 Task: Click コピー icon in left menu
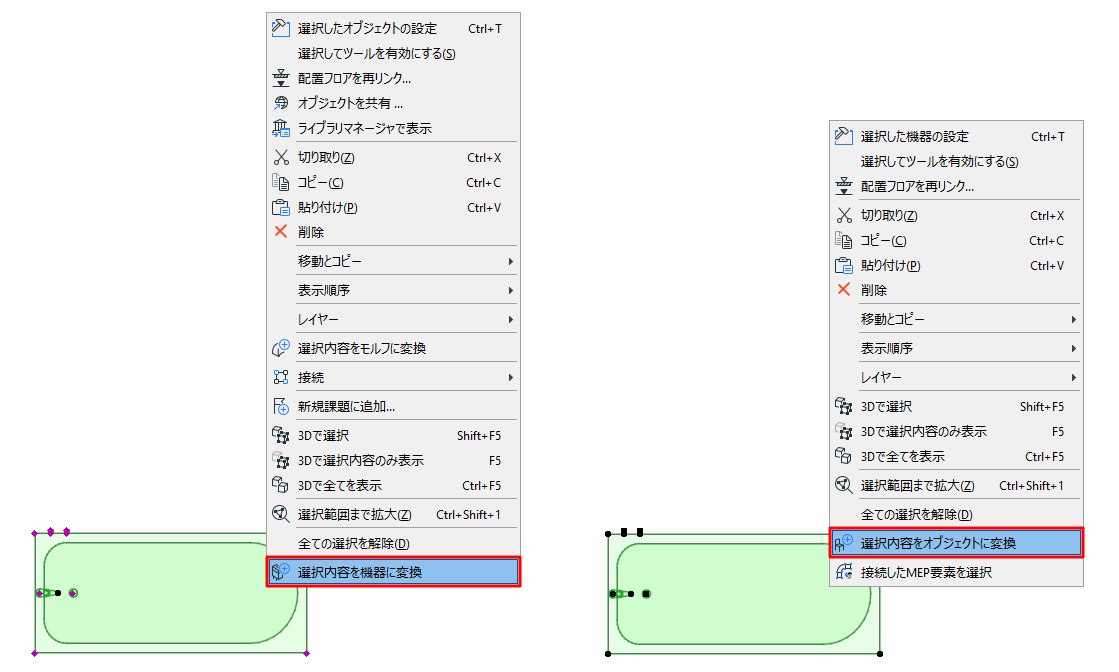(280, 182)
